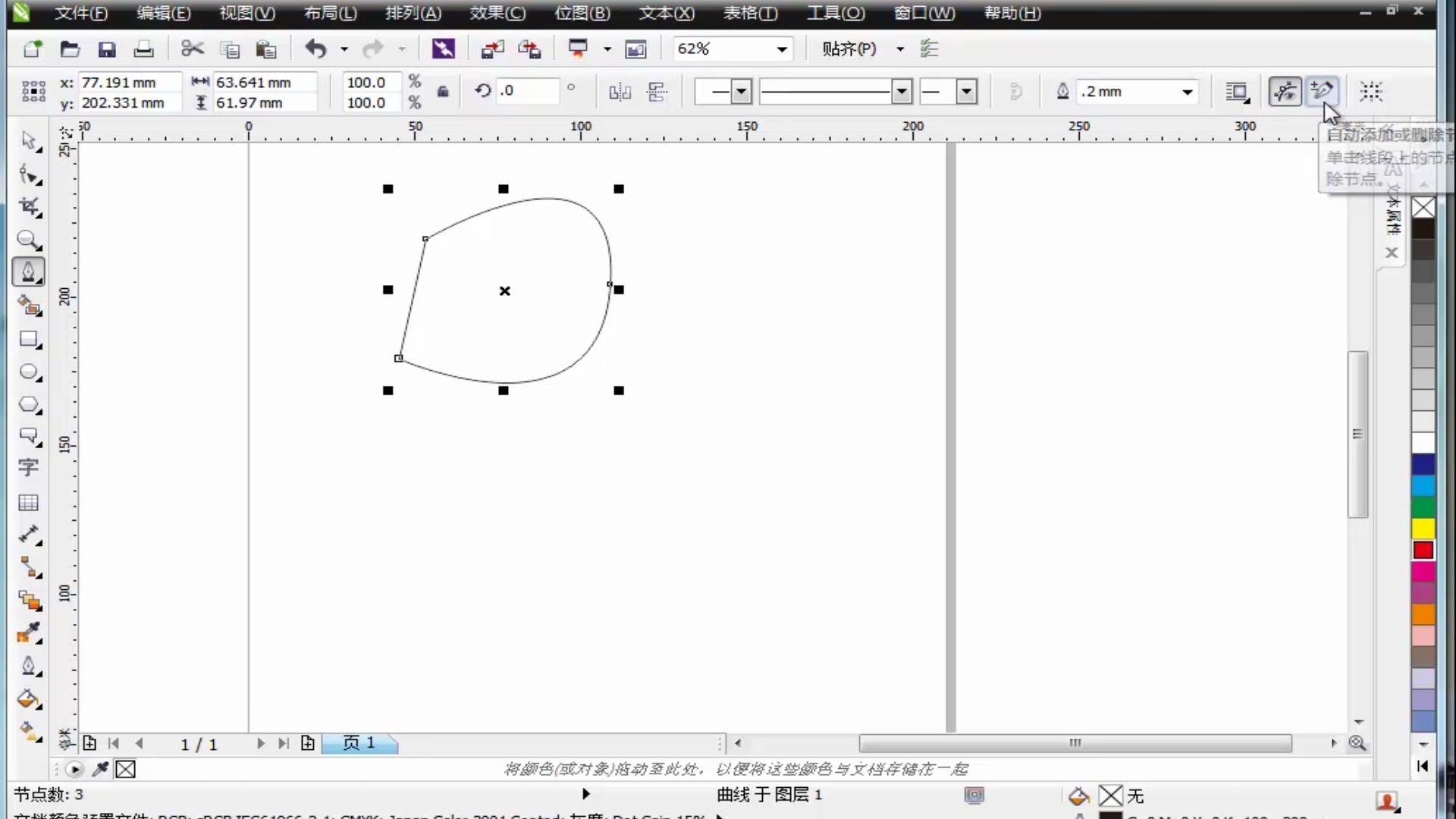Select the Ellipse tool

pos(29,372)
